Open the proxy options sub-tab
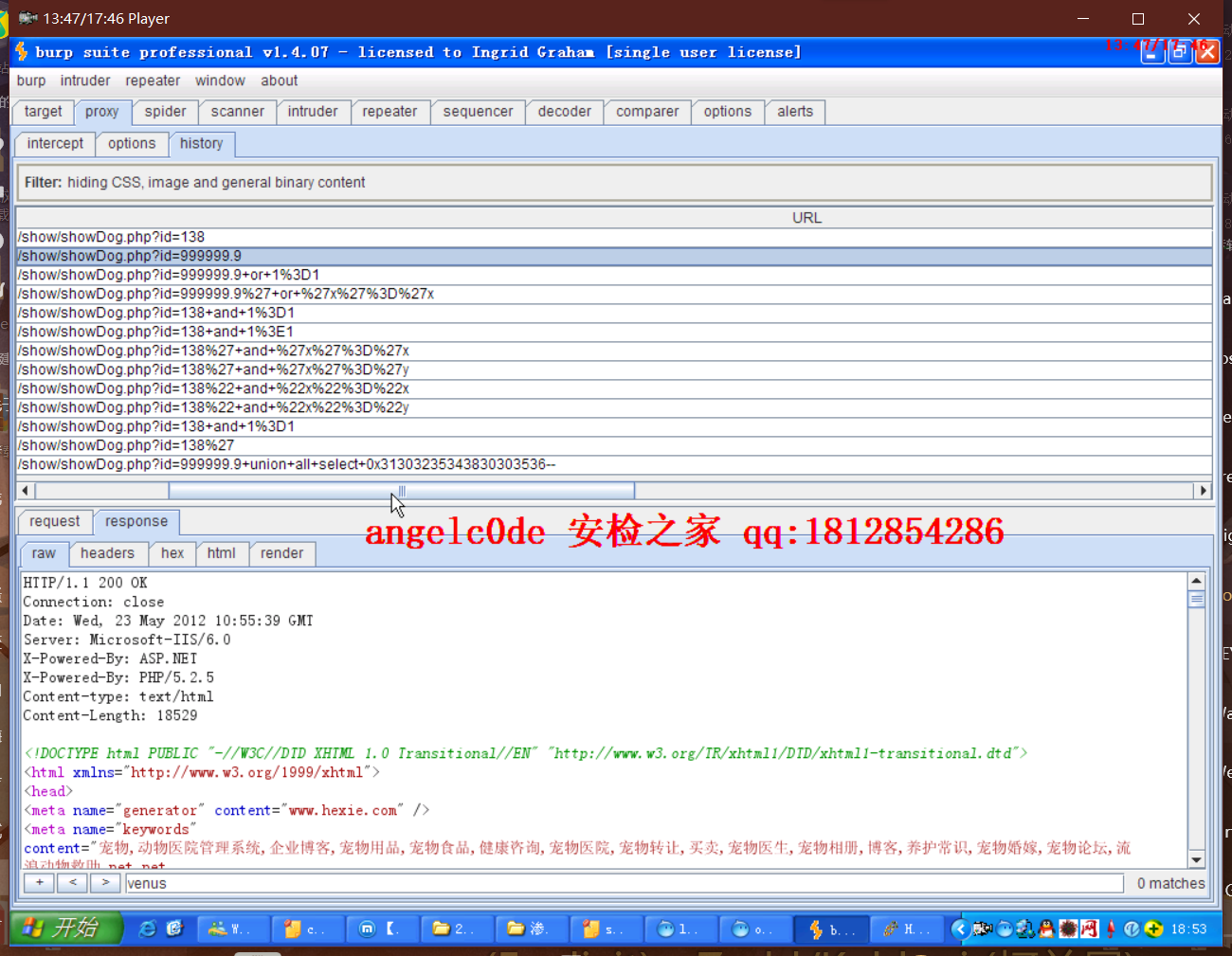Image resolution: width=1232 pixels, height=956 pixels. point(132,144)
